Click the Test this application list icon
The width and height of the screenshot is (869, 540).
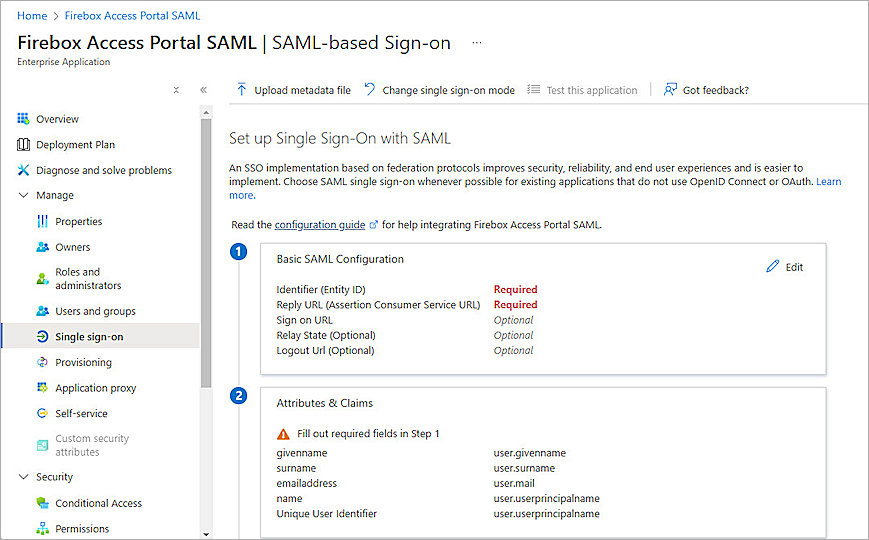click(533, 89)
